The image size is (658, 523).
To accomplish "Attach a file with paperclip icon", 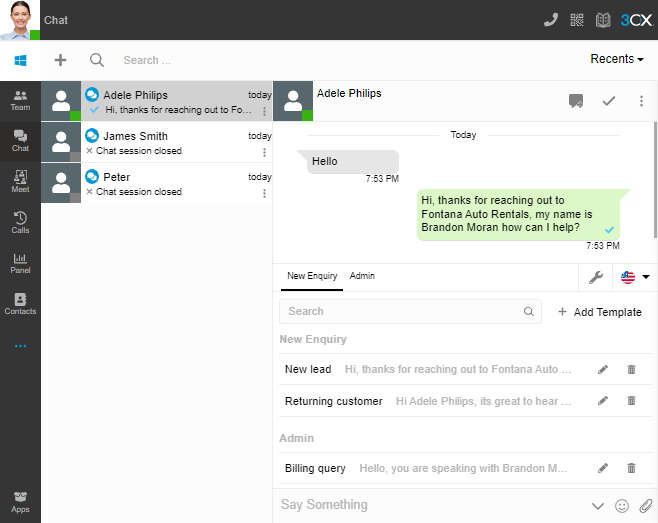I will [x=646, y=506].
